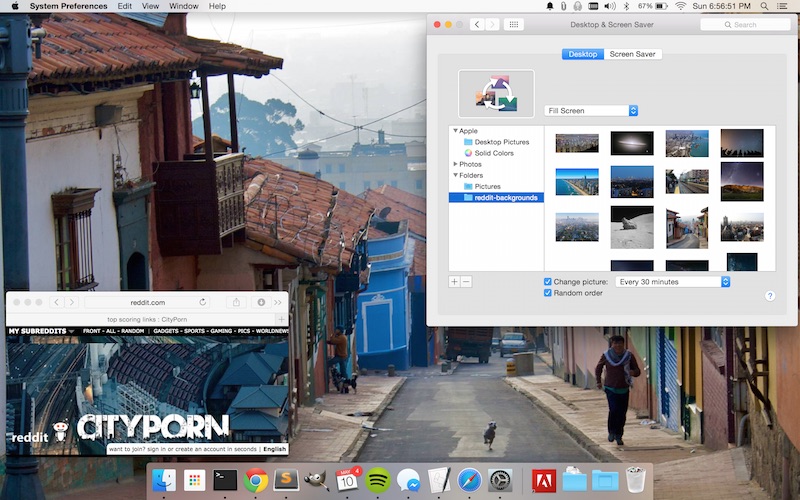Open the Edit menu
Screen dimensions: 800x500
[124, 6]
